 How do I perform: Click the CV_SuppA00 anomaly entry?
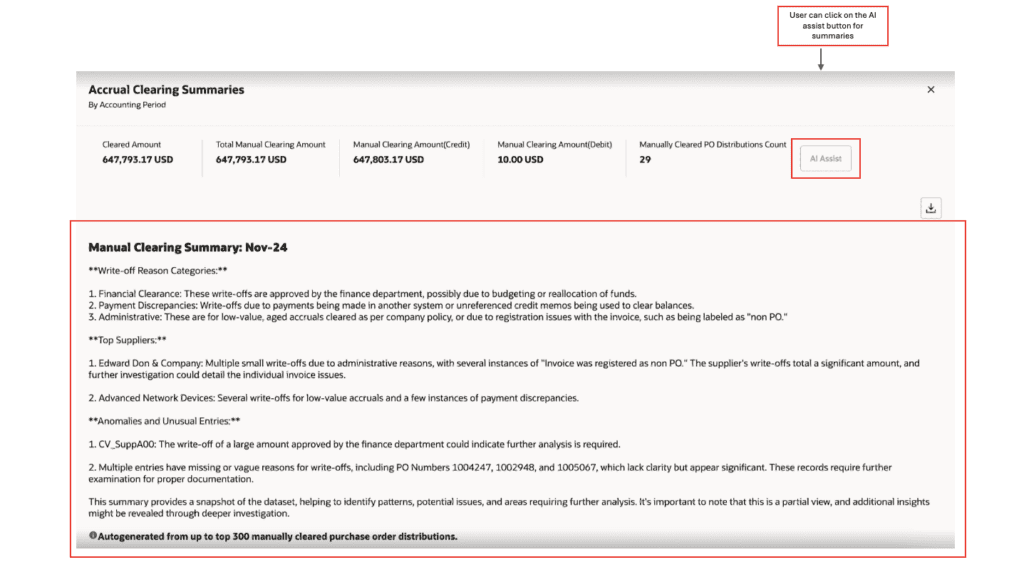[126, 442]
